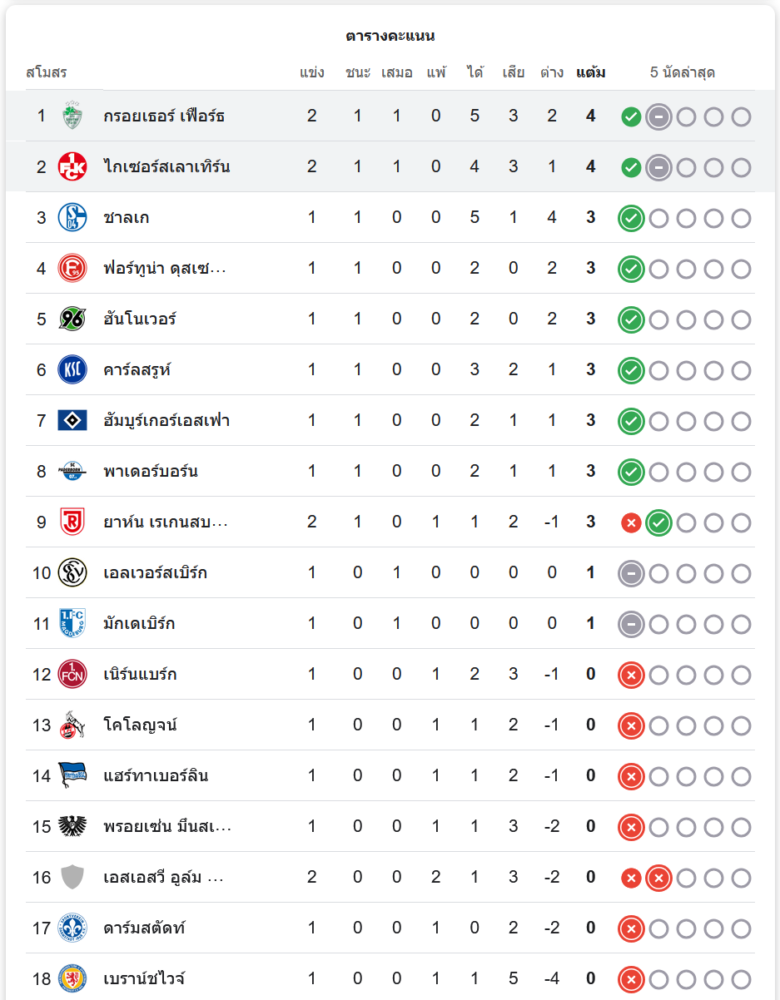Open the Schalke 04 blue crest
Image resolution: width=780 pixels, height=1000 pixels.
[72, 217]
